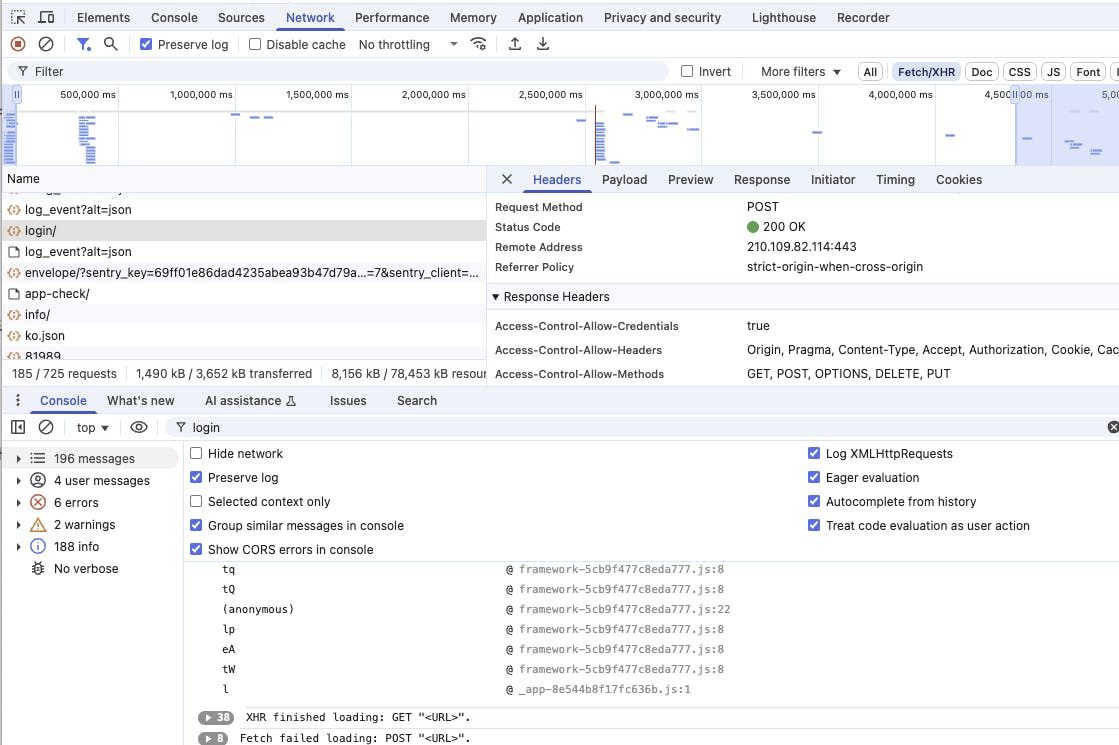This screenshot has height=745, width=1119.
Task: Toggle Show CORS errors in console
Action: [x=196, y=549]
